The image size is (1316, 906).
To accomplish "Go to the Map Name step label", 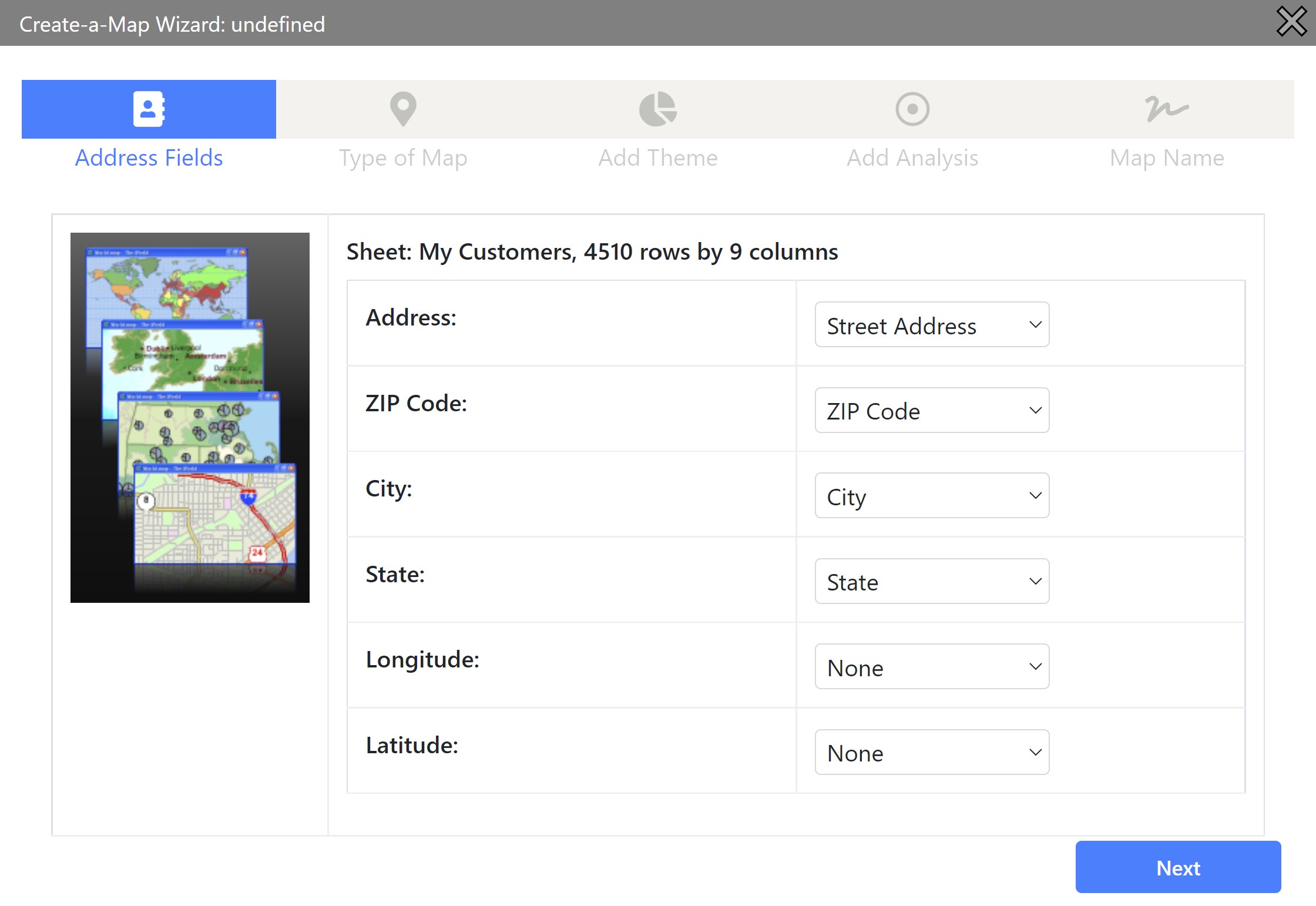I will [1167, 158].
